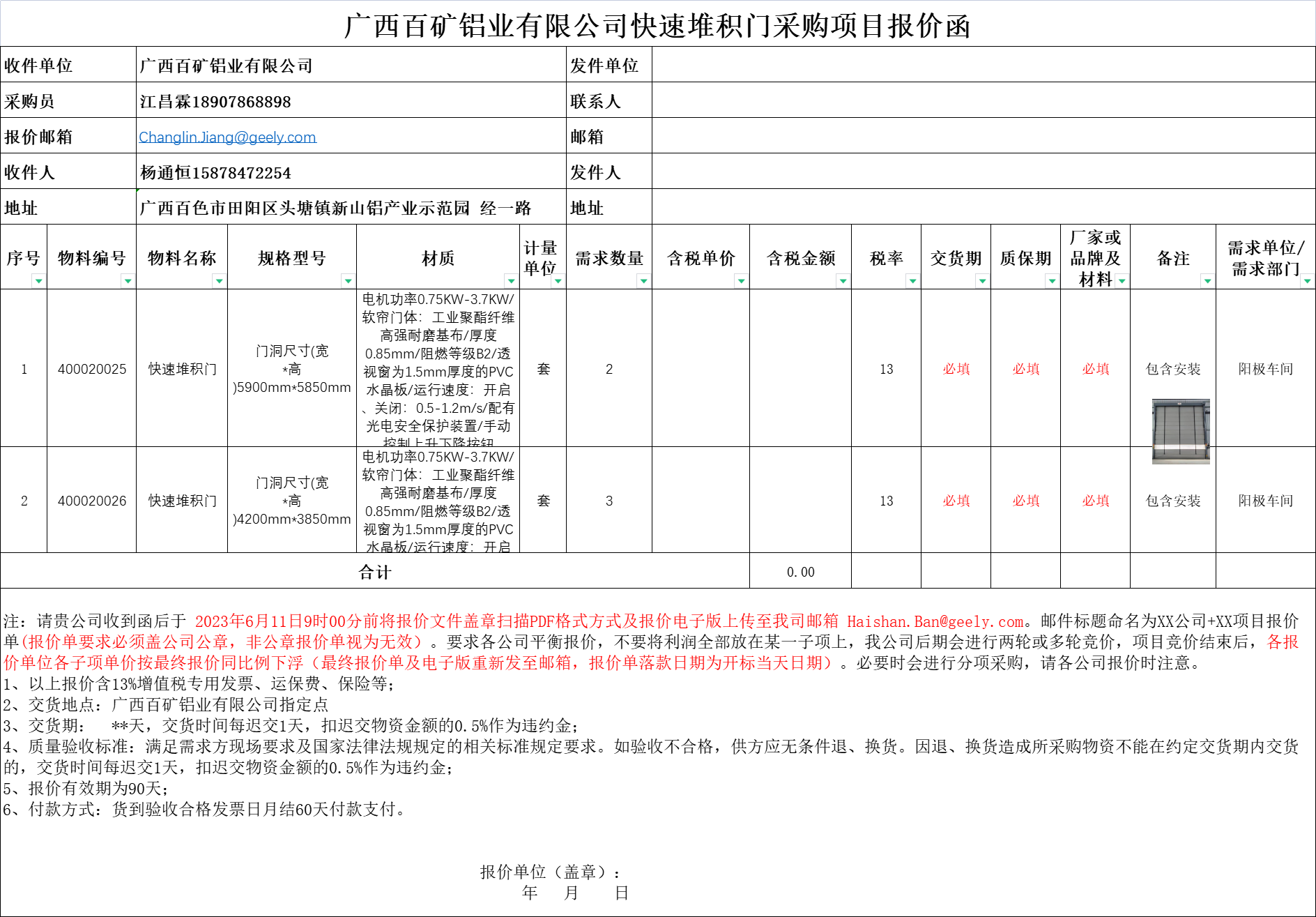Viewport: 1316px width, 917px height.
Task: Select row 1 material description cell 电机功率0.75KW-3.7KW
Action: (x=438, y=369)
